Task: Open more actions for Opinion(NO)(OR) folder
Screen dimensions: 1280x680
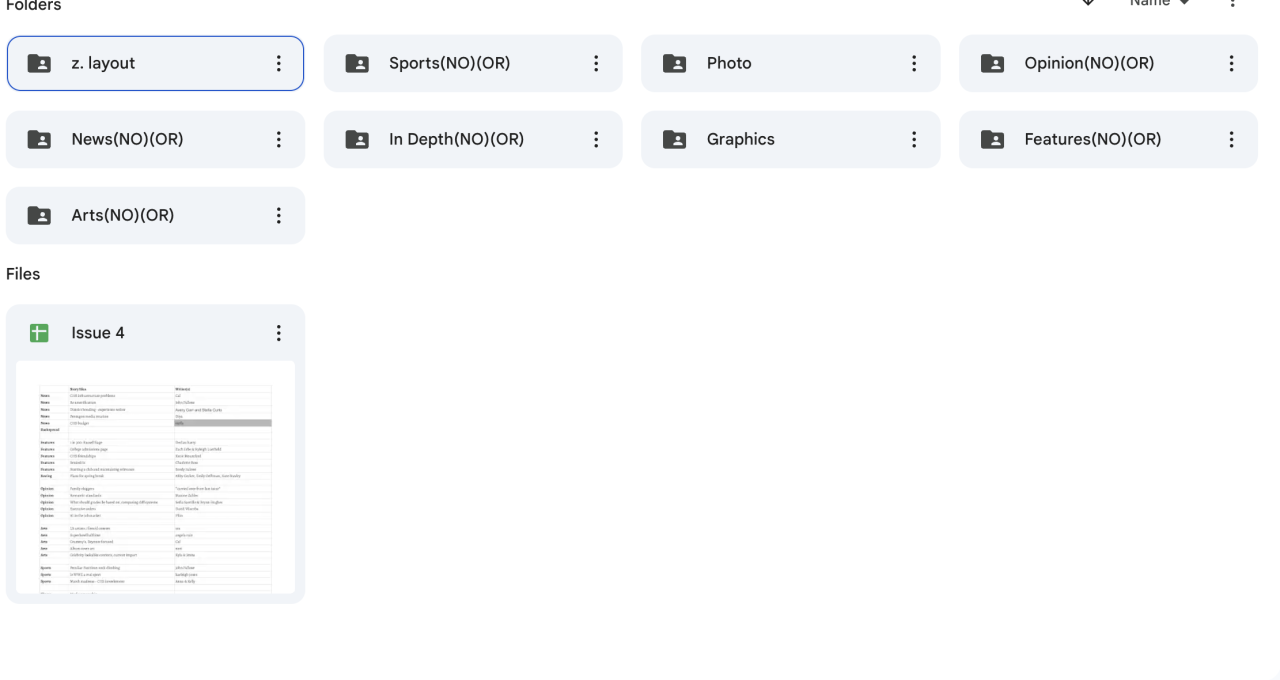Action: coord(1232,64)
